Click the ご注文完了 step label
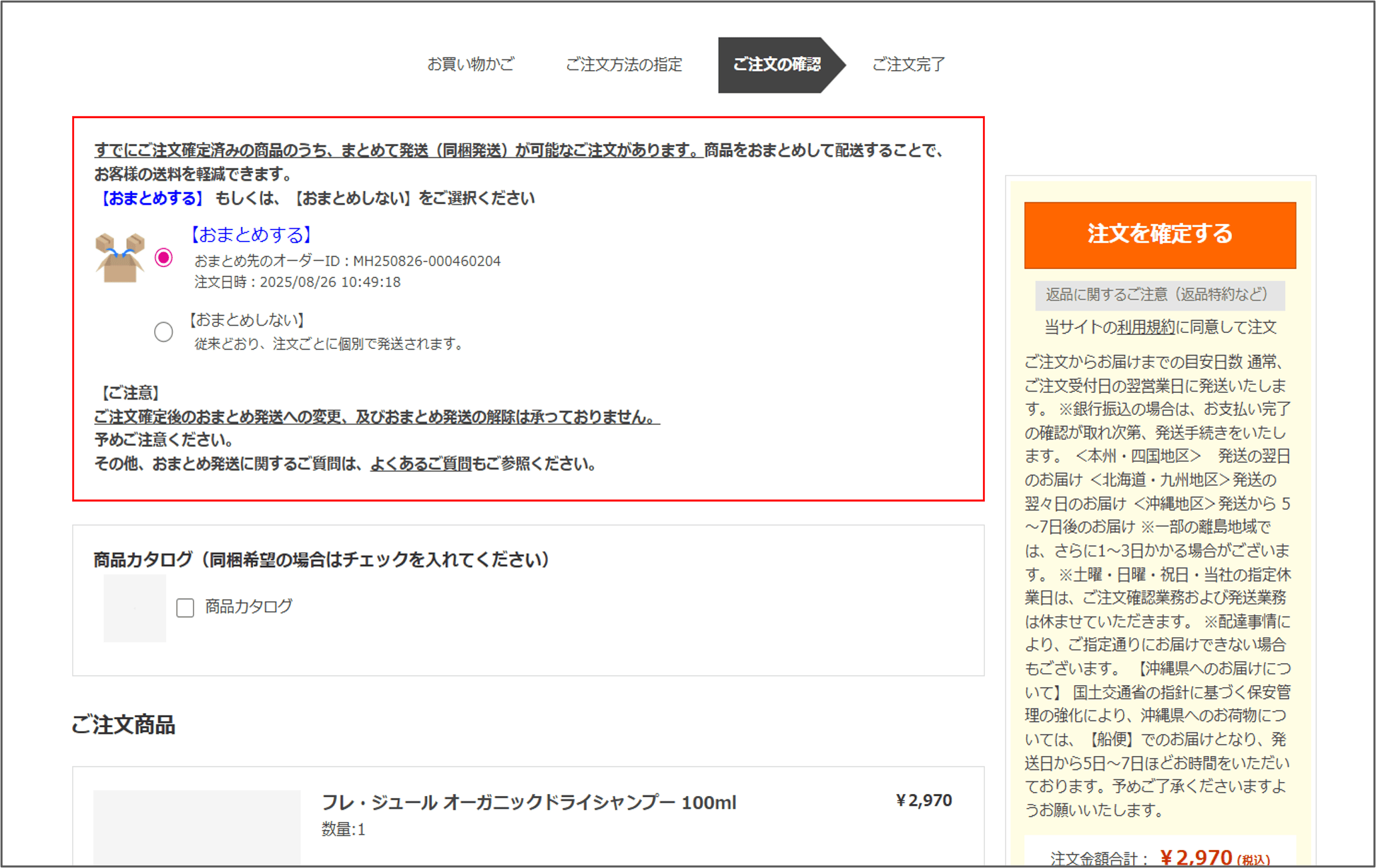This screenshot has height=868, width=1376. click(908, 65)
